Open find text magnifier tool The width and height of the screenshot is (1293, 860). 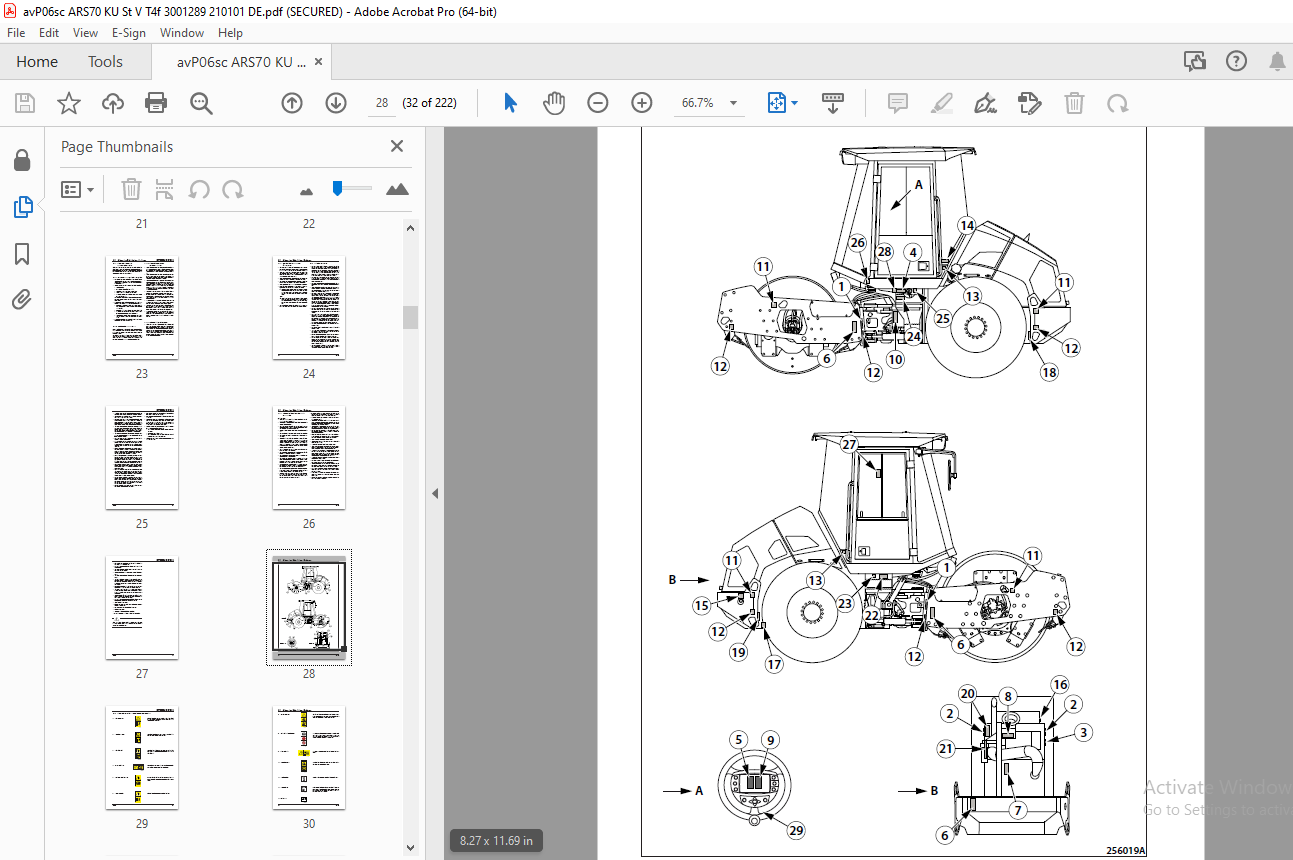pyautogui.click(x=201, y=103)
